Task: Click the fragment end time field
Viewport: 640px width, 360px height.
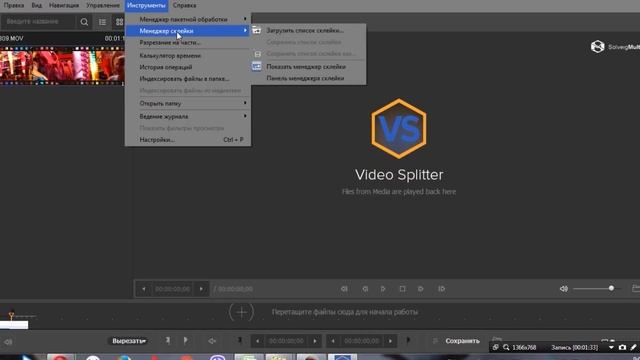Action: click(x=362, y=341)
